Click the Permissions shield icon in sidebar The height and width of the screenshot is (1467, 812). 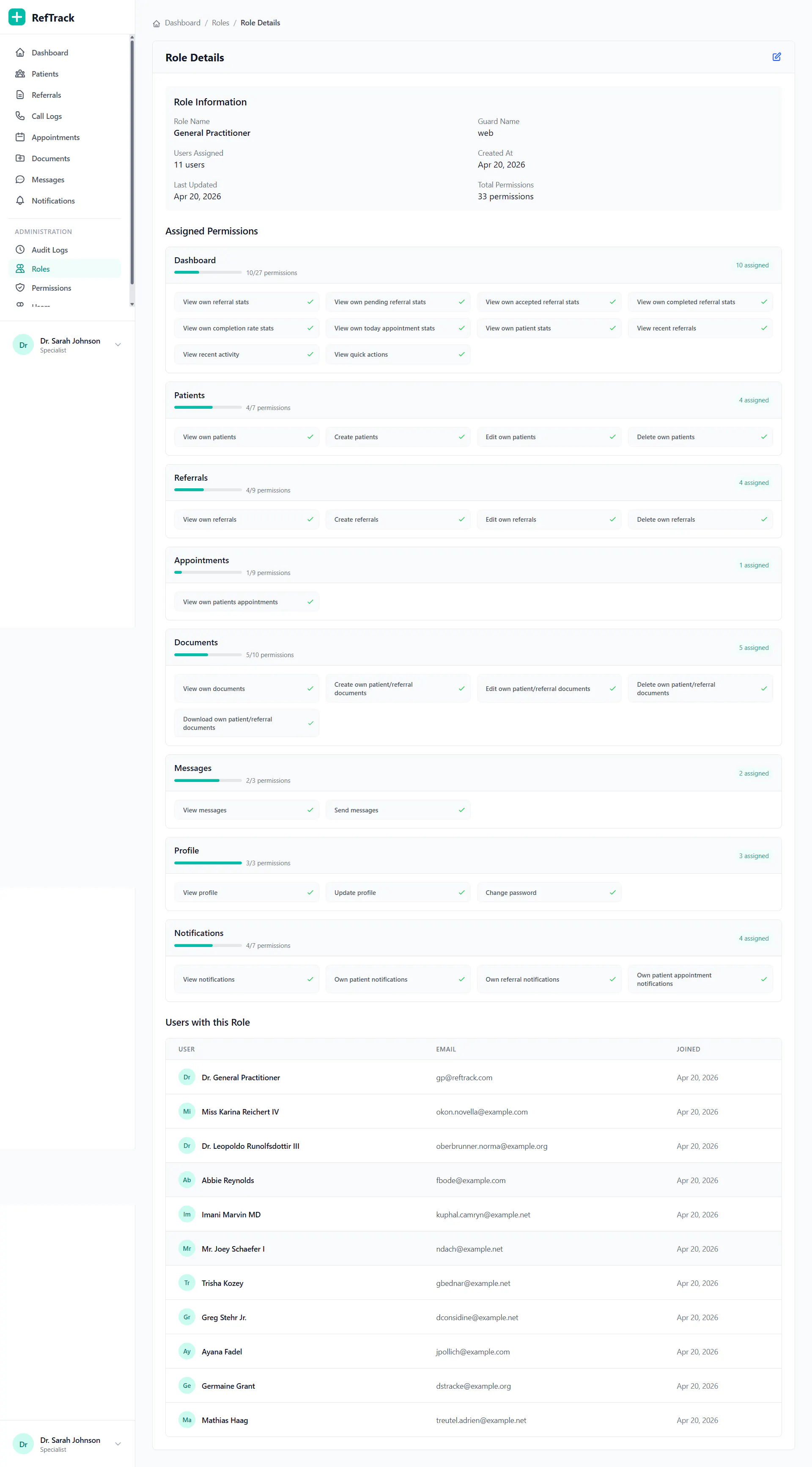[20, 288]
